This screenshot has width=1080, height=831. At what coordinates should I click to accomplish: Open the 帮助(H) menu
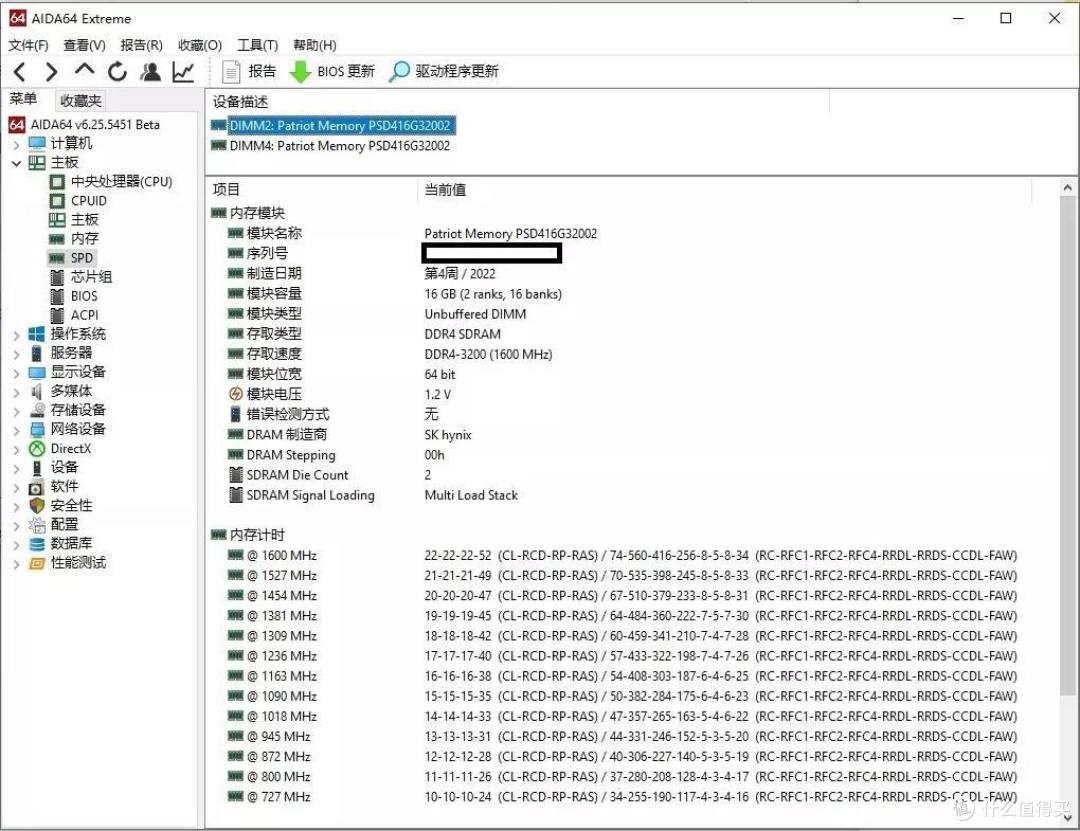pos(315,45)
